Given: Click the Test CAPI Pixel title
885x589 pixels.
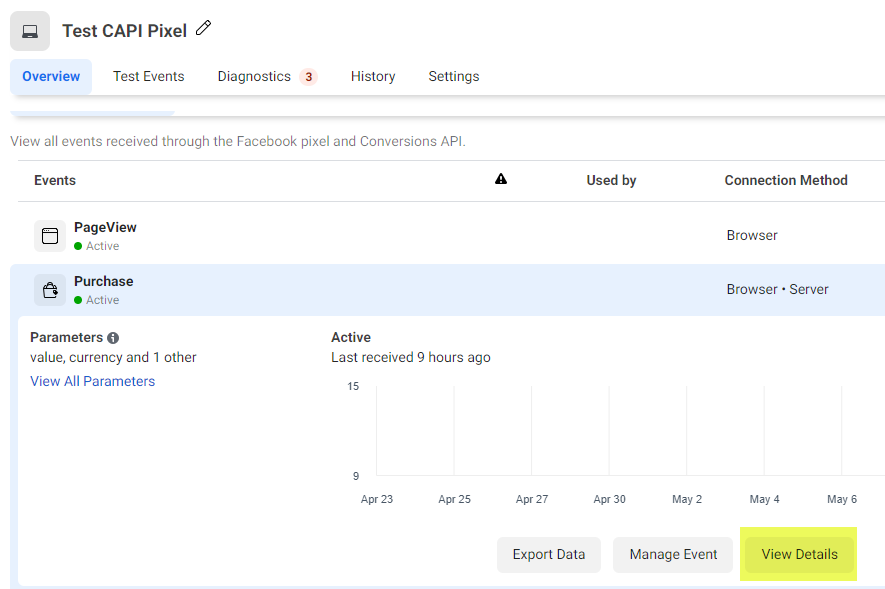Looking at the screenshot, I should [x=124, y=31].
